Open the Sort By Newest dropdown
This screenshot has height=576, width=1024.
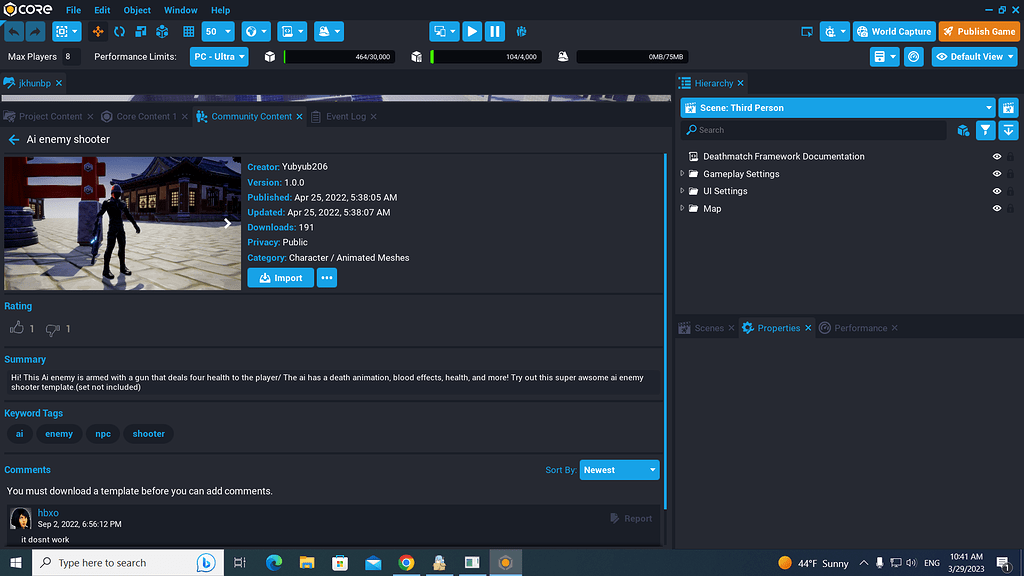point(619,470)
